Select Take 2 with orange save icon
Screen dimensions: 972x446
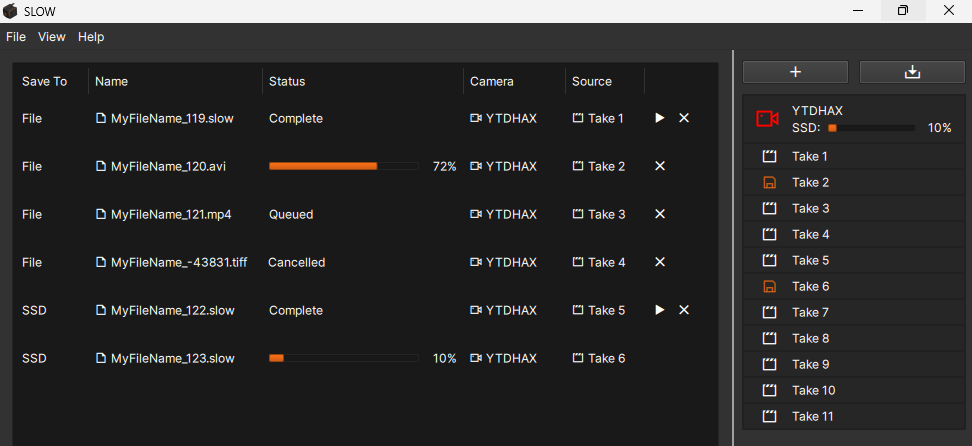click(x=810, y=182)
